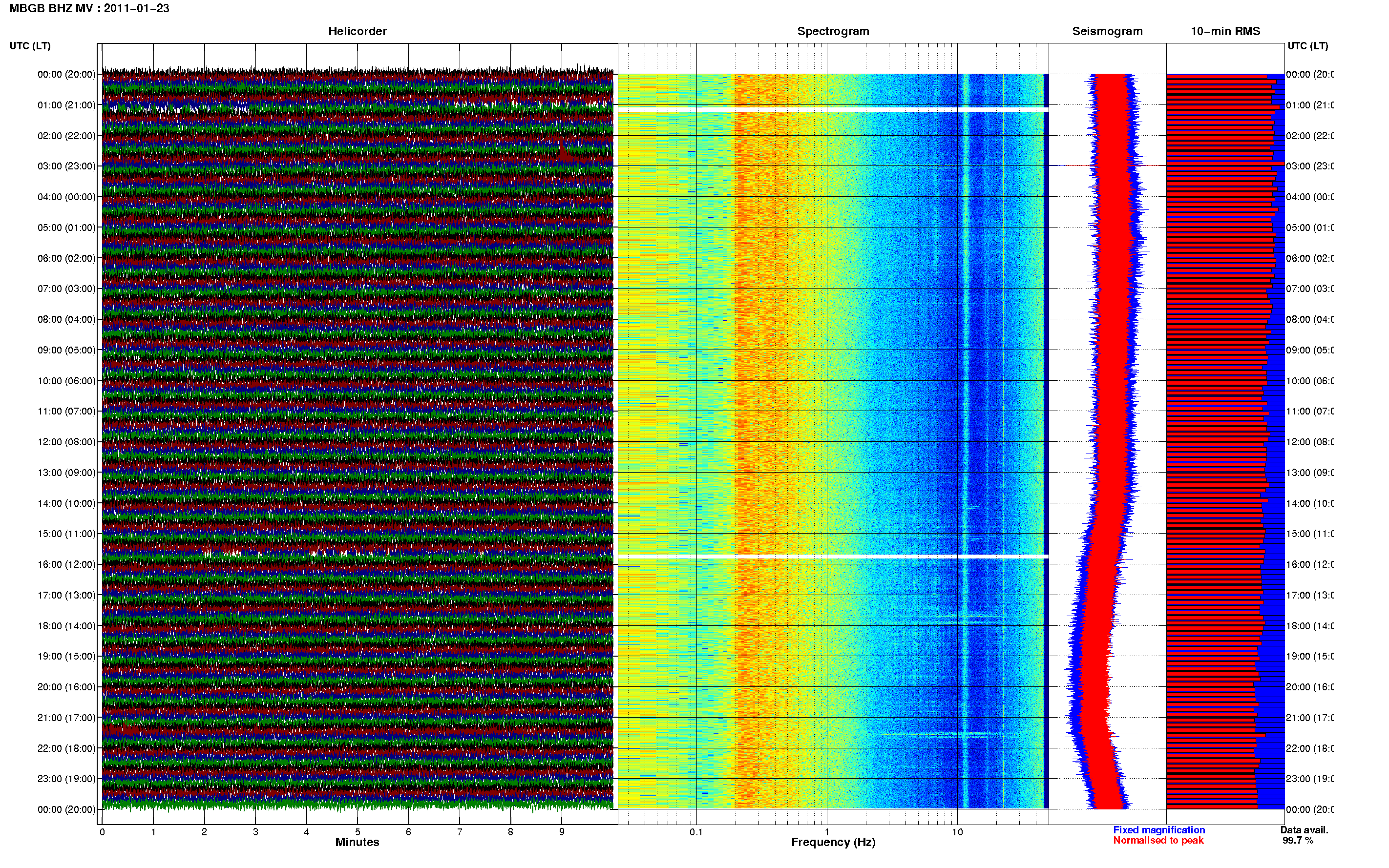Click the left 23:00 (19:00) time label
Viewport: 1389px width, 868px height.
pyautogui.click(x=66, y=779)
